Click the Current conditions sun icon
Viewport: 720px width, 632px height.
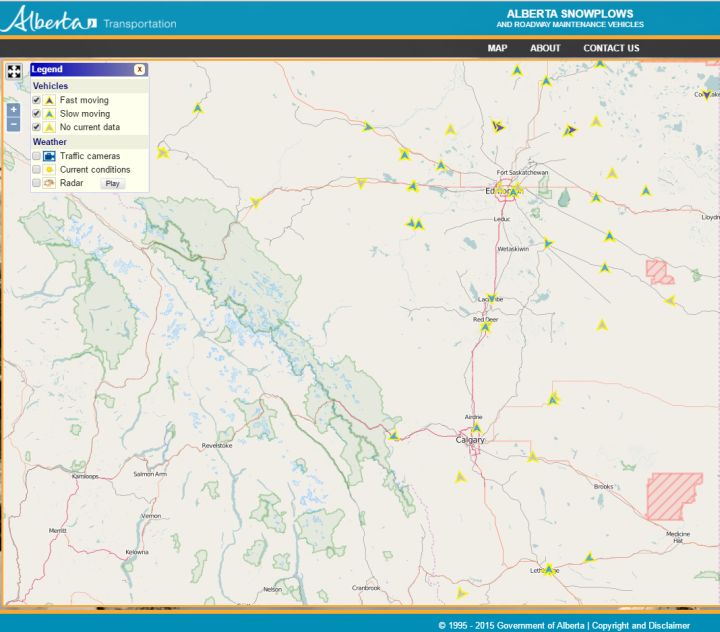click(49, 169)
